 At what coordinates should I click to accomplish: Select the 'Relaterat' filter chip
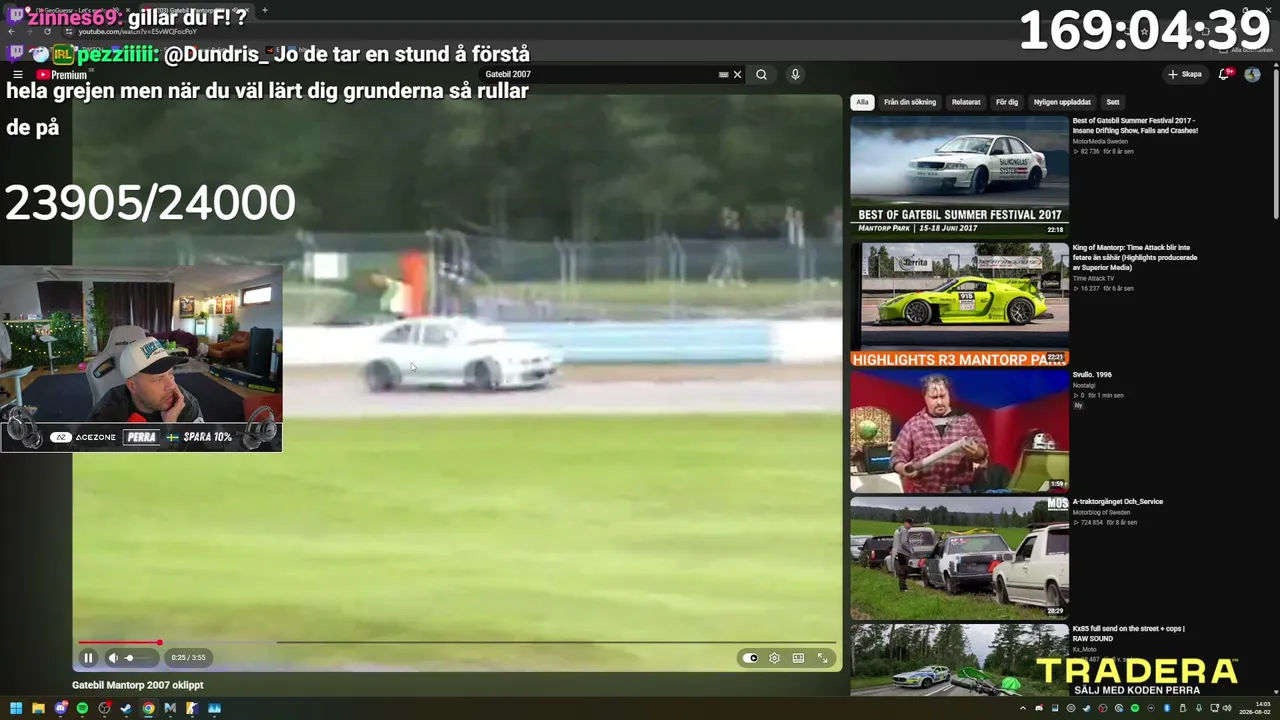(966, 102)
